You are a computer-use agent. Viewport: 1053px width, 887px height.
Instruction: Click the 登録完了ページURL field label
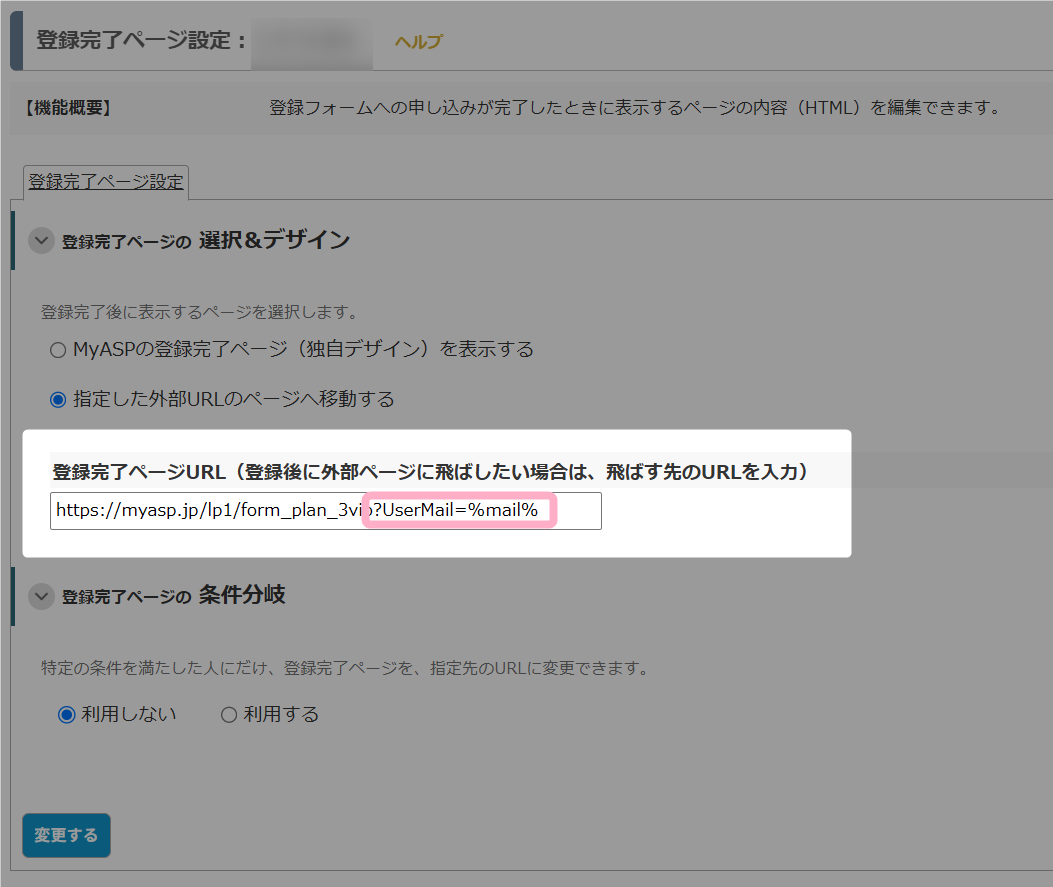click(430, 472)
